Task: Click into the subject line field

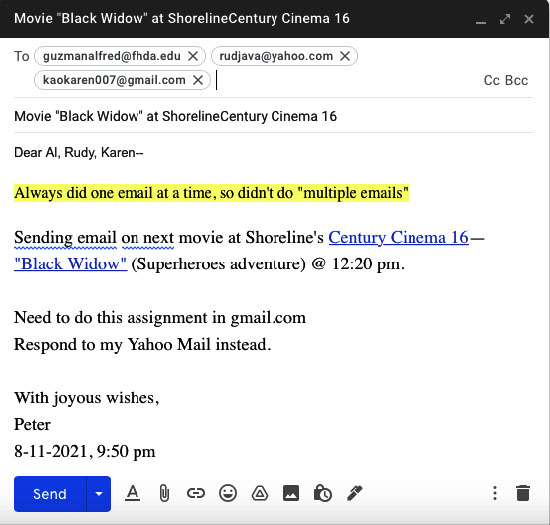Action: point(274,116)
